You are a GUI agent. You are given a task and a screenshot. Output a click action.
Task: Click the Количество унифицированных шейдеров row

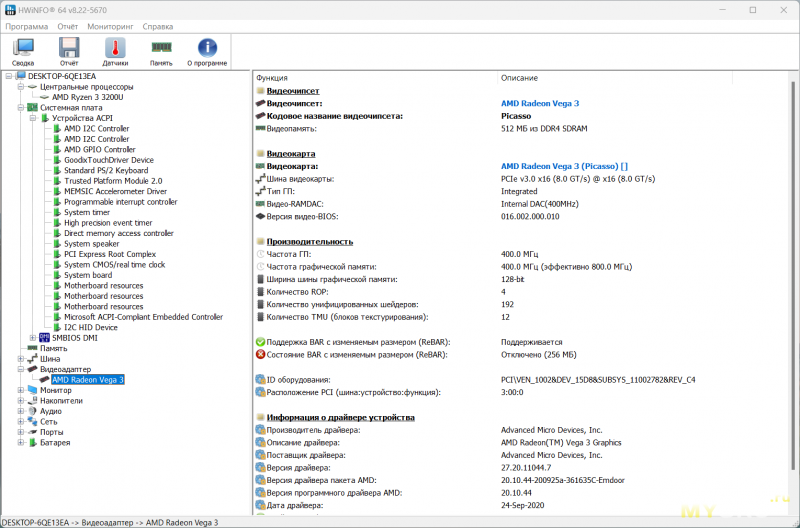point(342,305)
